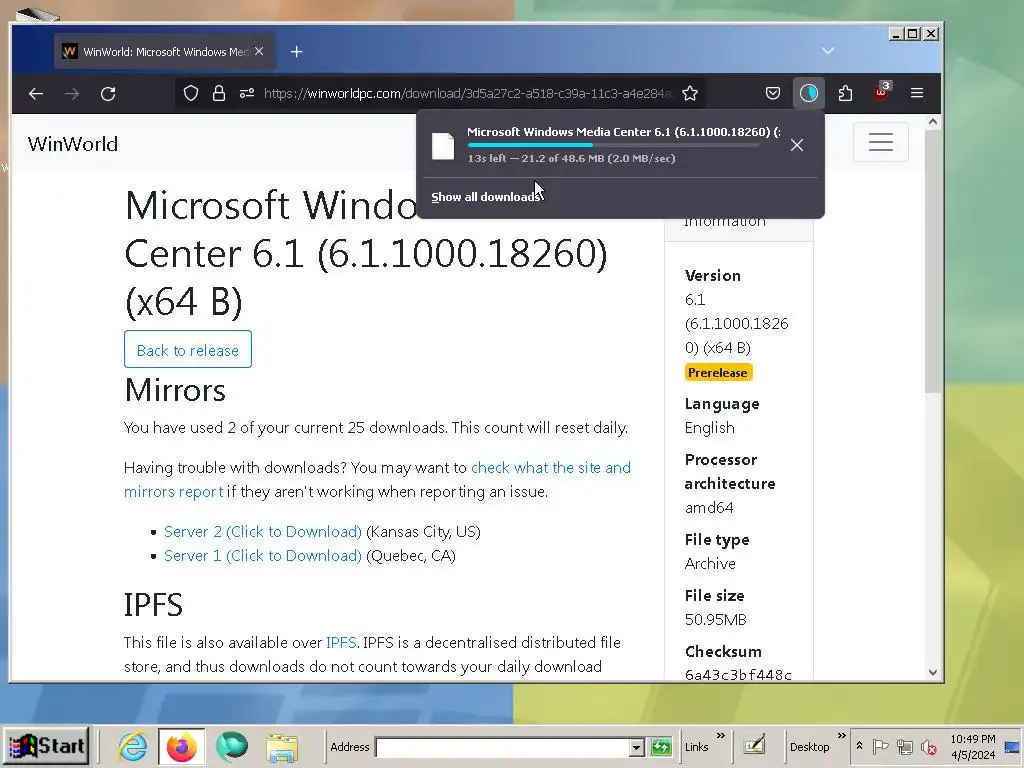The height and width of the screenshot is (768, 1024).
Task: Click the network tray icon
Action: click(x=904, y=746)
